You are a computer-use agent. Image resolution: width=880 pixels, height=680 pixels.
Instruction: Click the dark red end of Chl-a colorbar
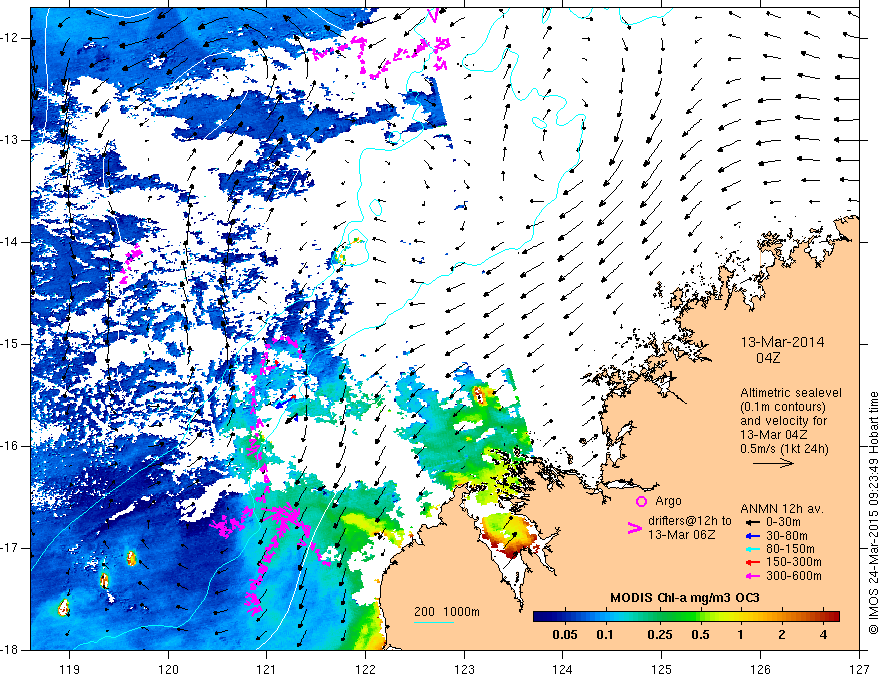click(833, 617)
